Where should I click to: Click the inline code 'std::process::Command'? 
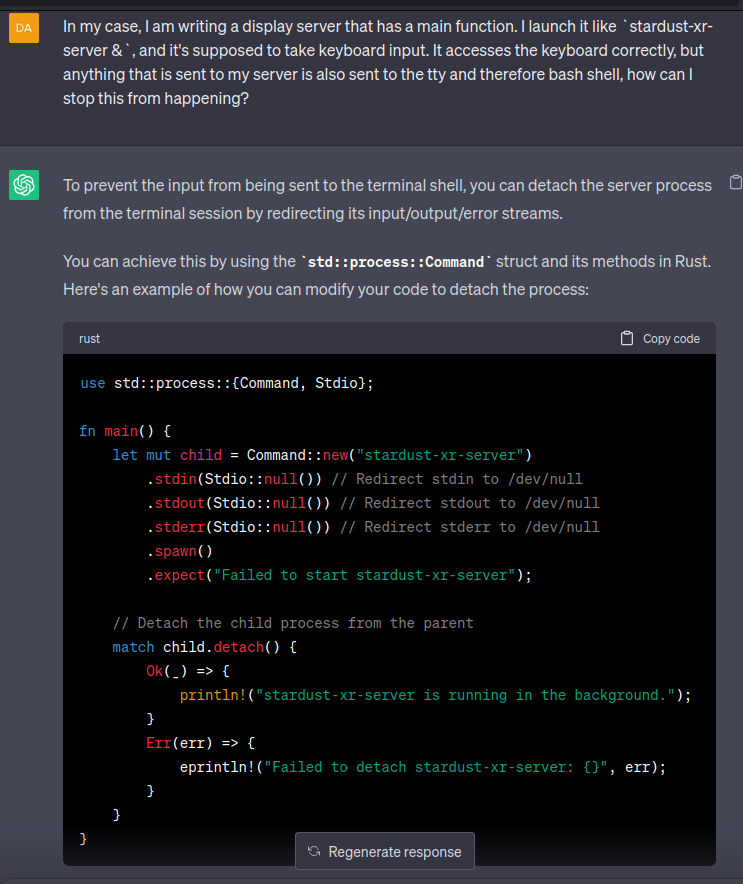click(396, 262)
